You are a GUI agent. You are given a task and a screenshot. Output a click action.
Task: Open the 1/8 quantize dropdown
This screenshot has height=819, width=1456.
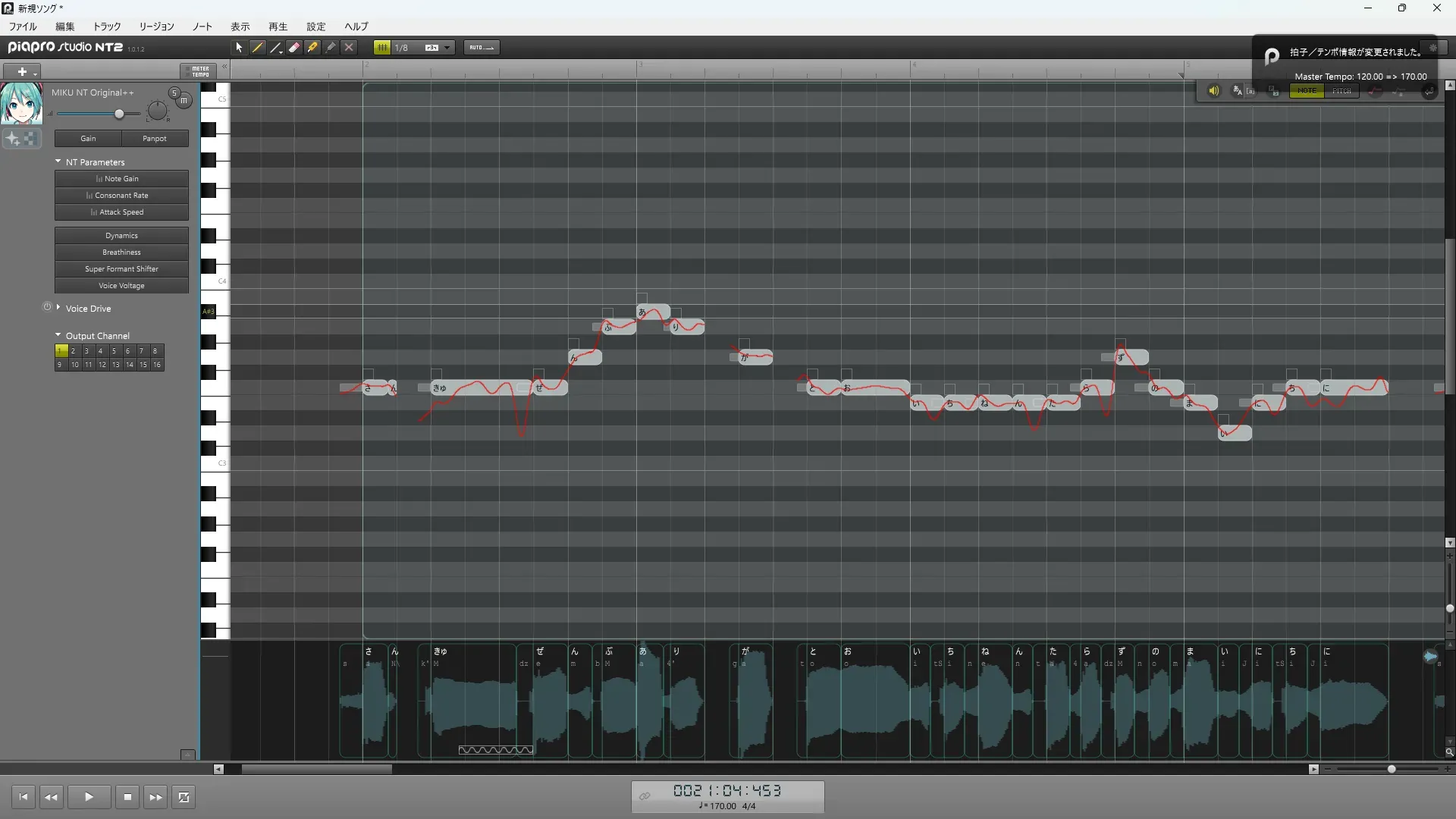[447, 47]
